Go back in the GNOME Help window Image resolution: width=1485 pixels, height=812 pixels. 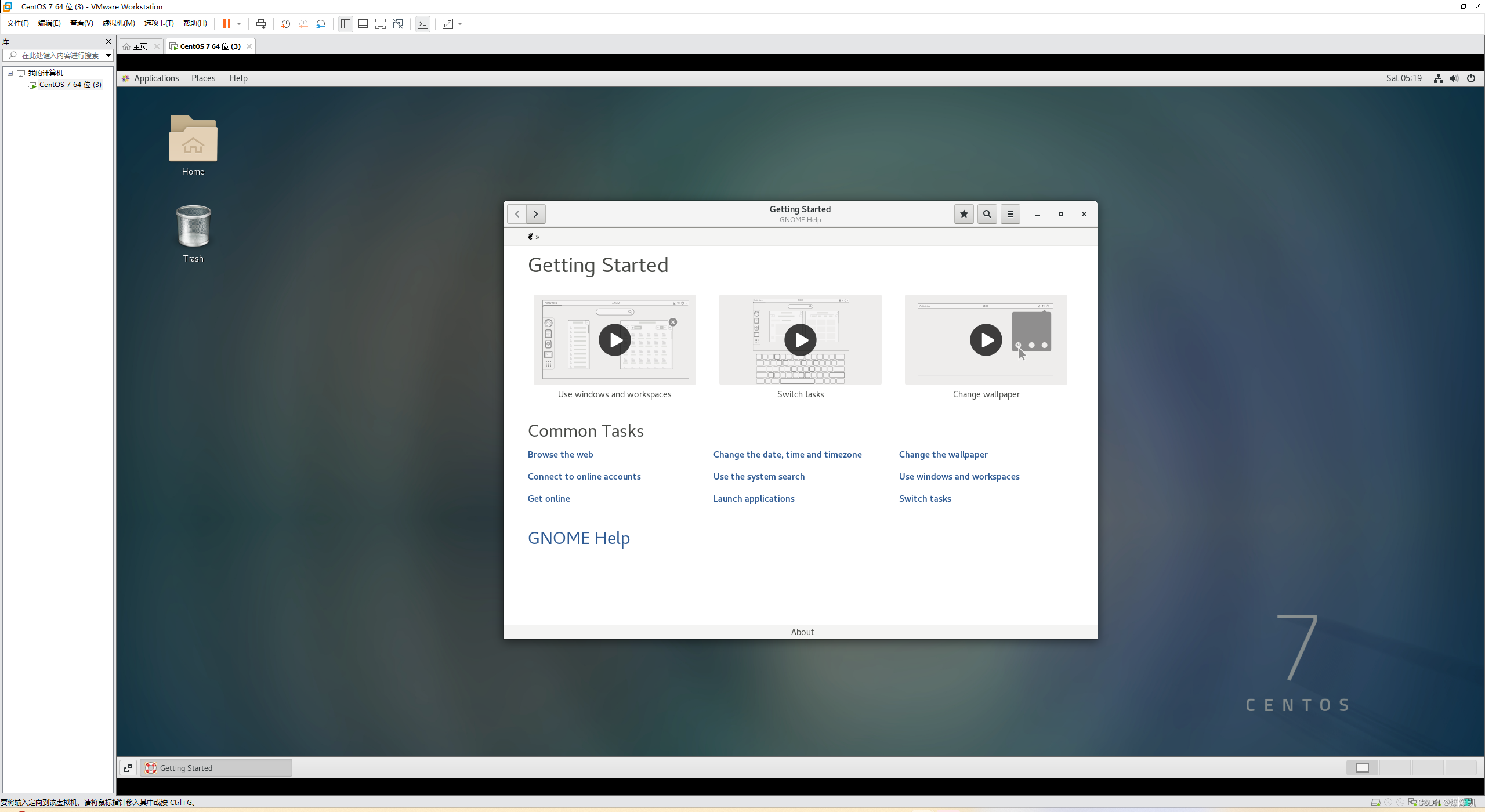(517, 214)
